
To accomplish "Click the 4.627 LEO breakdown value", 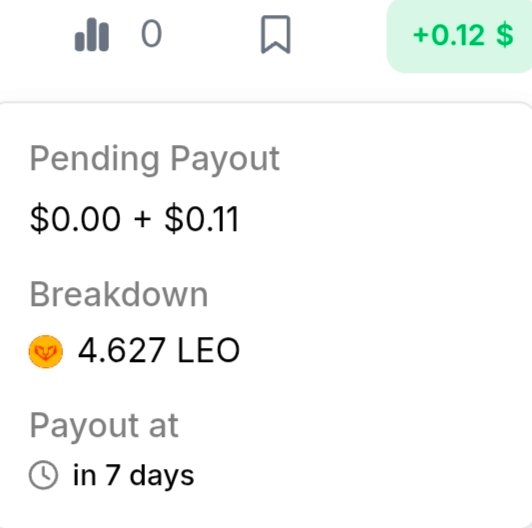I will pyautogui.click(x=159, y=350).
